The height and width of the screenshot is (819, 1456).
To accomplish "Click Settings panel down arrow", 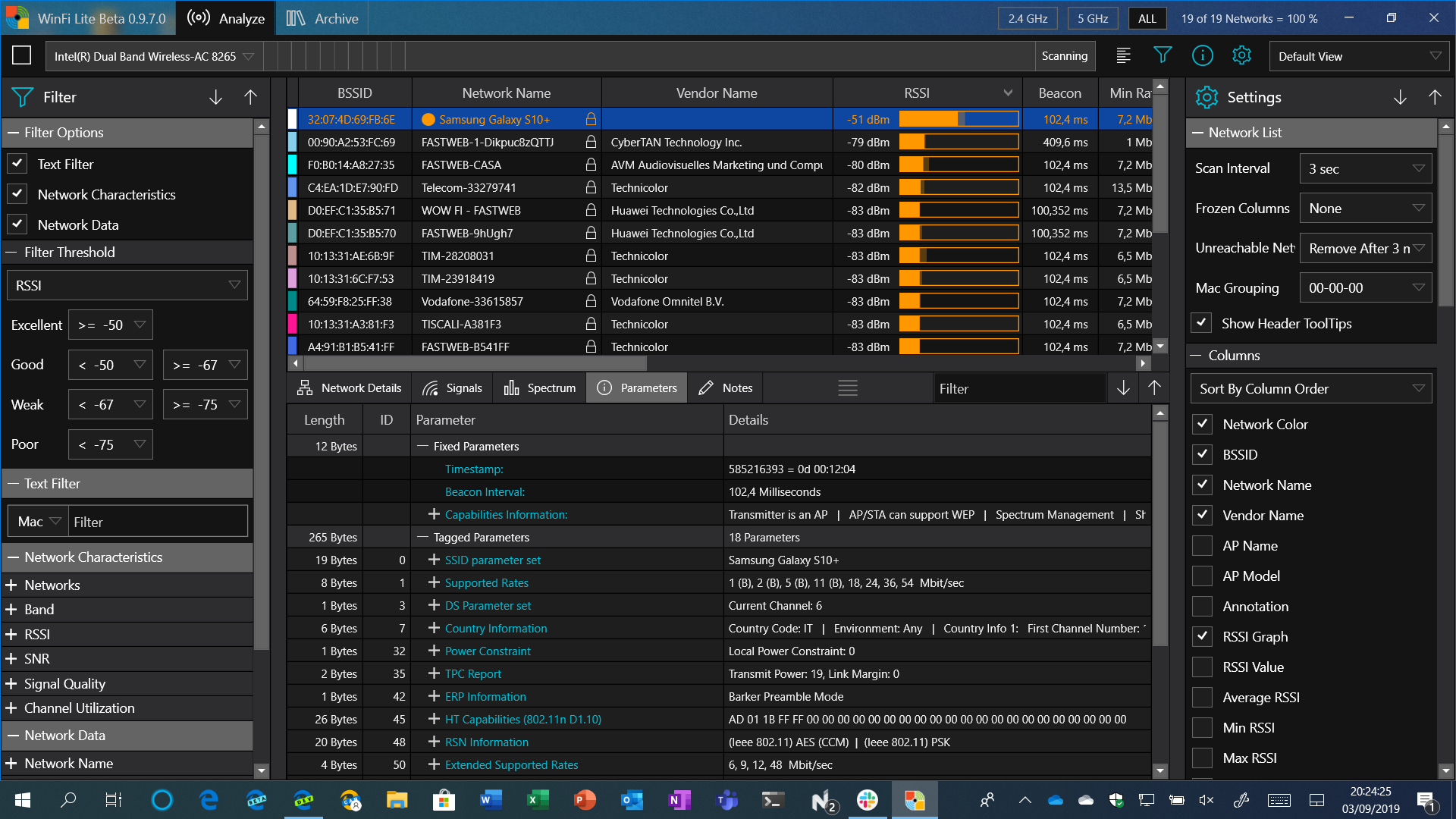I will (1400, 97).
